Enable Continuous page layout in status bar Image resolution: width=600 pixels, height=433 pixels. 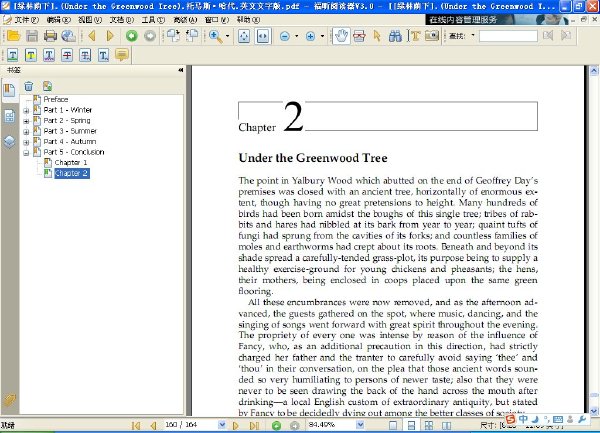pyautogui.click(x=411, y=425)
